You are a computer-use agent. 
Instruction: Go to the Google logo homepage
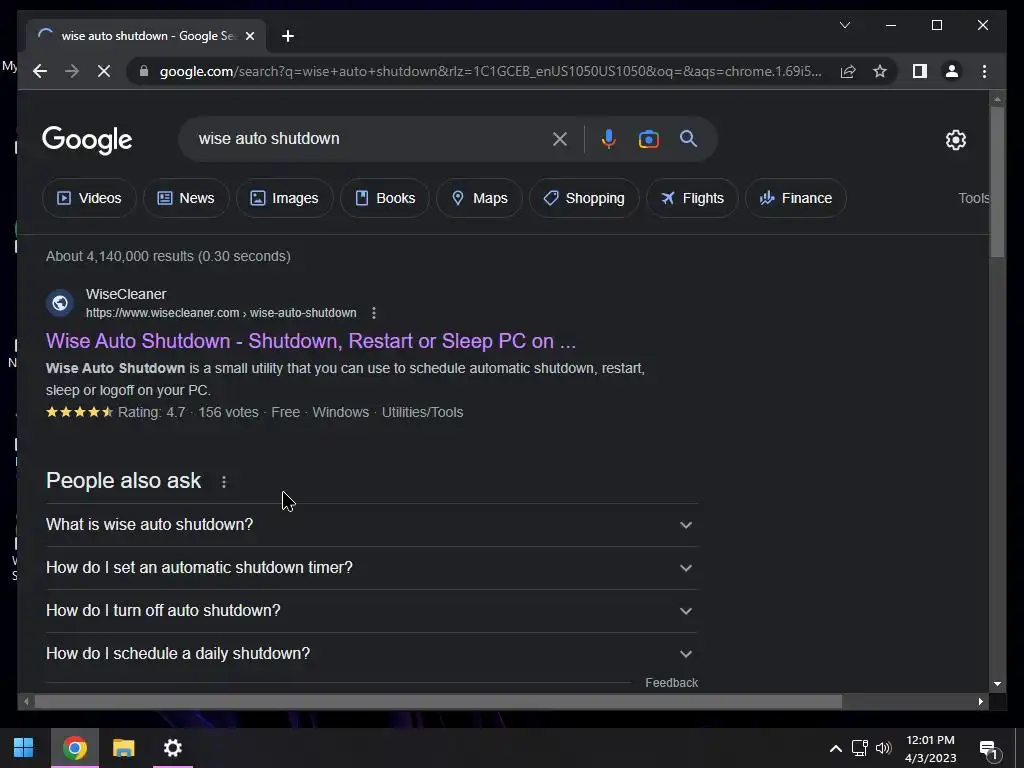click(87, 140)
